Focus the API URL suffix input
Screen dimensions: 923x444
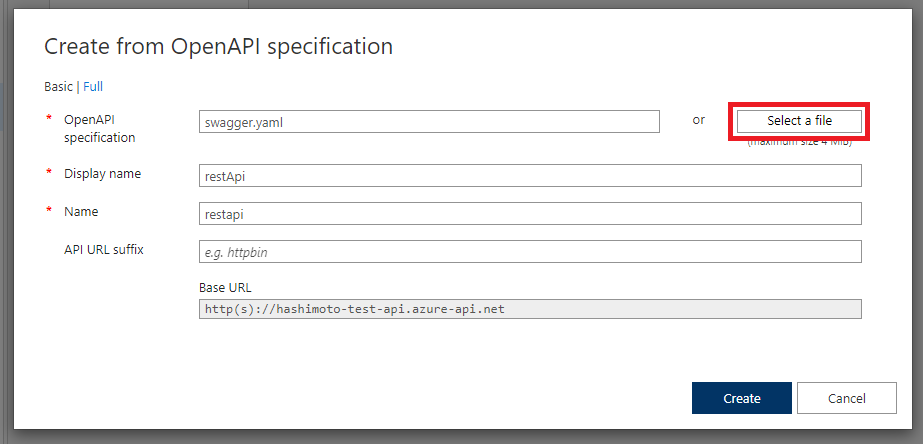[x=530, y=252]
